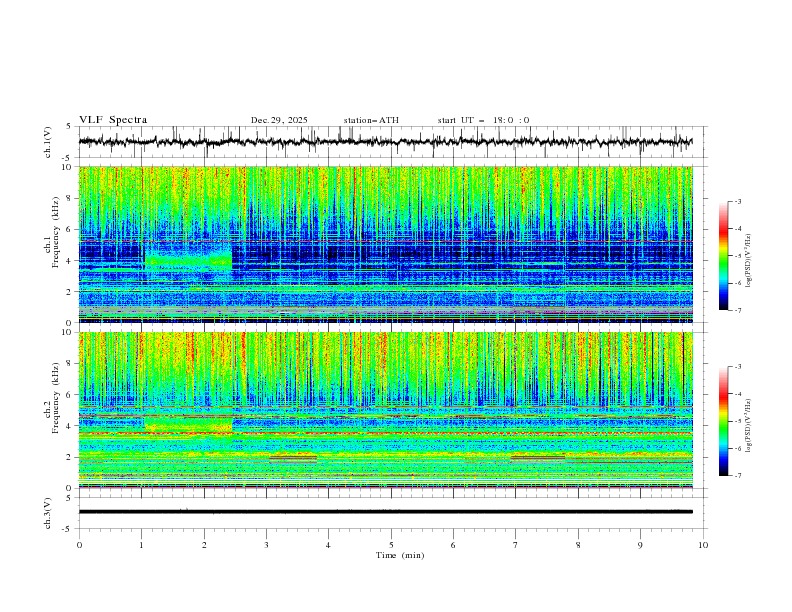Viewport: 792px width, 612px height.
Task: Click the green 4 kHz burst in ch.2 spectrogram
Action: (188, 424)
